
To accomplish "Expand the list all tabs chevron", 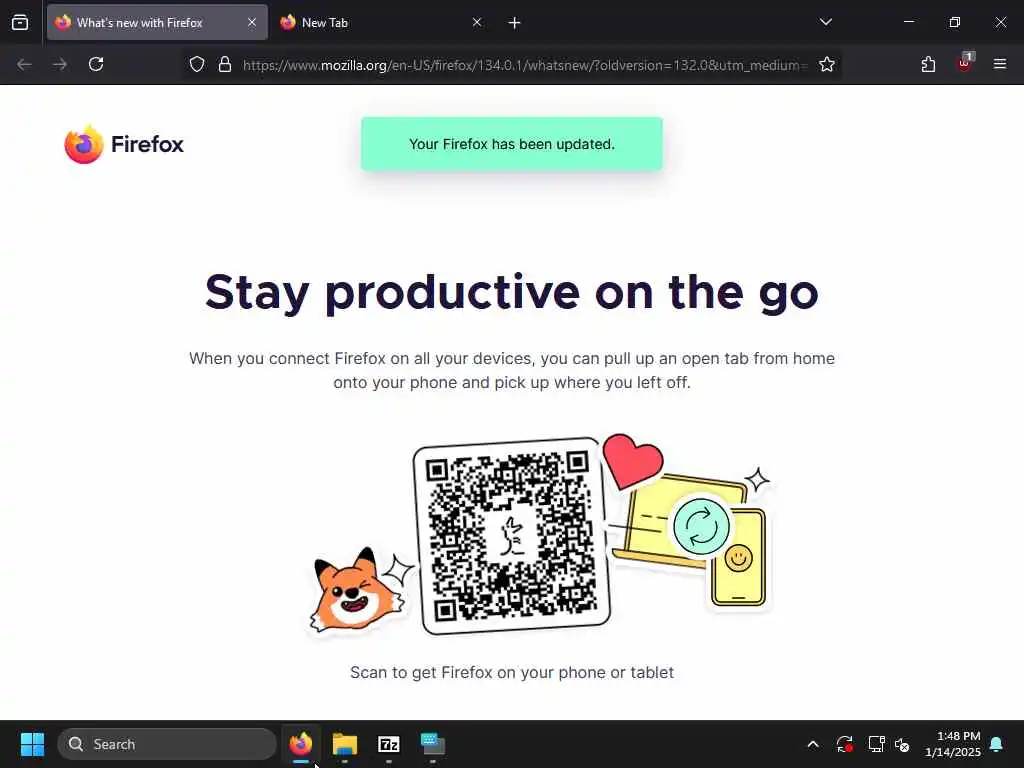I will pyautogui.click(x=825, y=22).
